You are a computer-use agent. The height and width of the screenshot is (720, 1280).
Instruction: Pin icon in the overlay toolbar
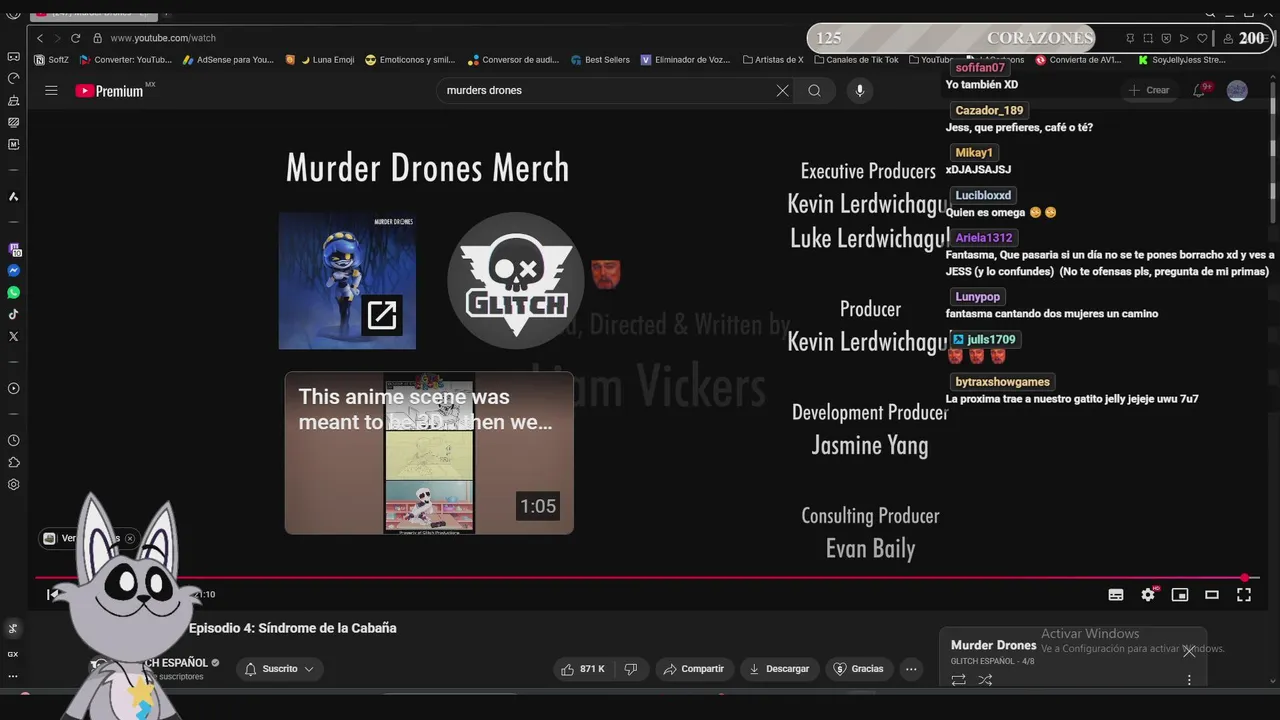tap(1130, 39)
